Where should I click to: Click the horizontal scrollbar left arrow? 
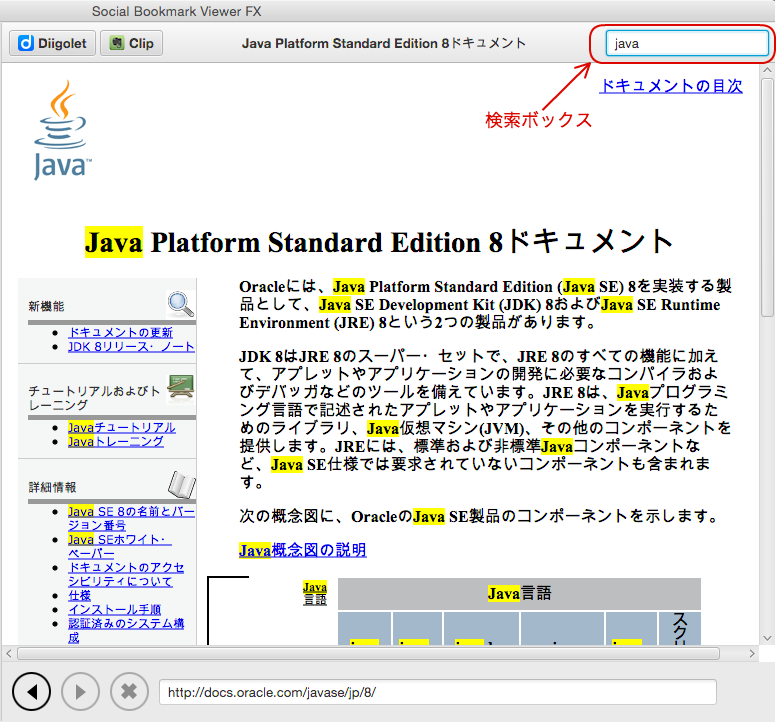click(x=9, y=654)
